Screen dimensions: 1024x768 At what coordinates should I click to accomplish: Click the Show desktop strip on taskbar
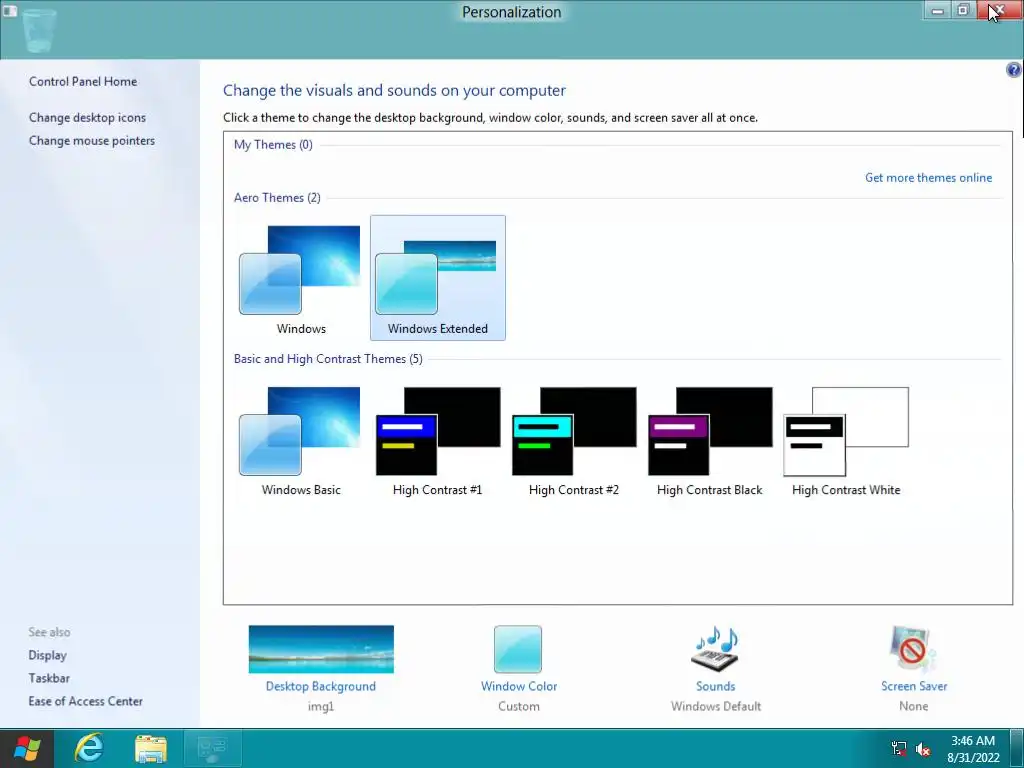click(x=1018, y=748)
